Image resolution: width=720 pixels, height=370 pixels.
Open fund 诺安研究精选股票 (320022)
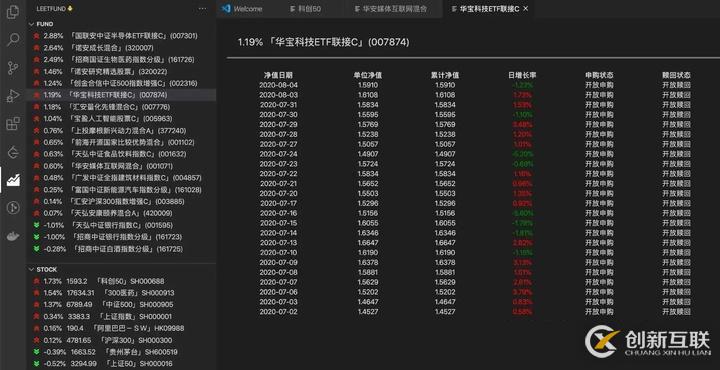tap(122, 72)
